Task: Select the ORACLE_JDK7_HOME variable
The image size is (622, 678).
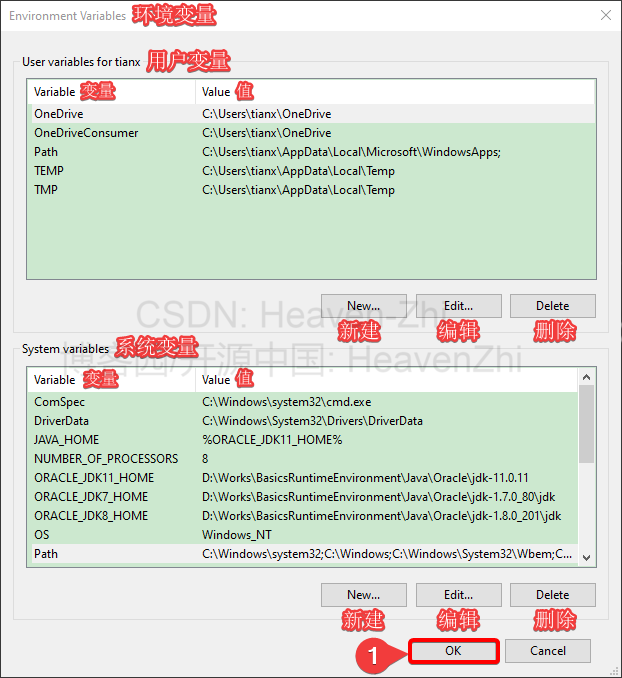Action: (x=302, y=497)
